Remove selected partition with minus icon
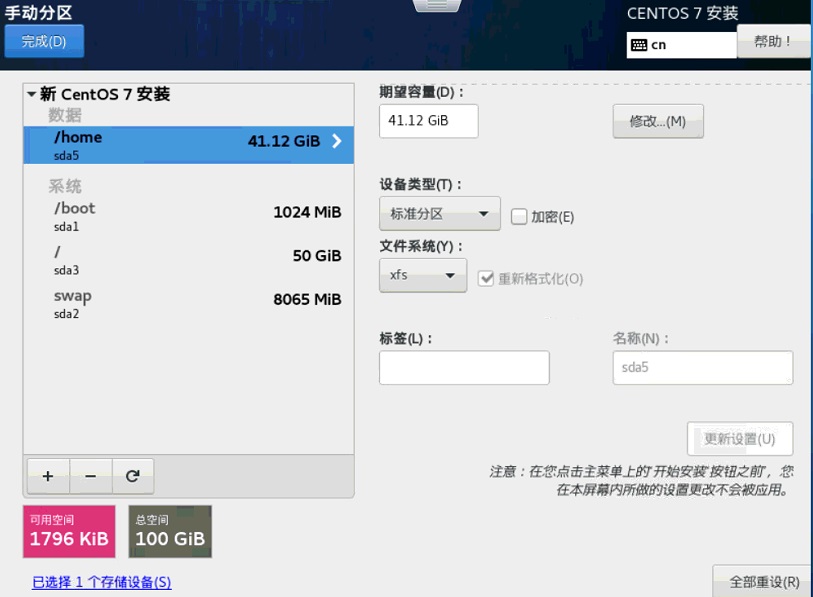 tap(90, 476)
